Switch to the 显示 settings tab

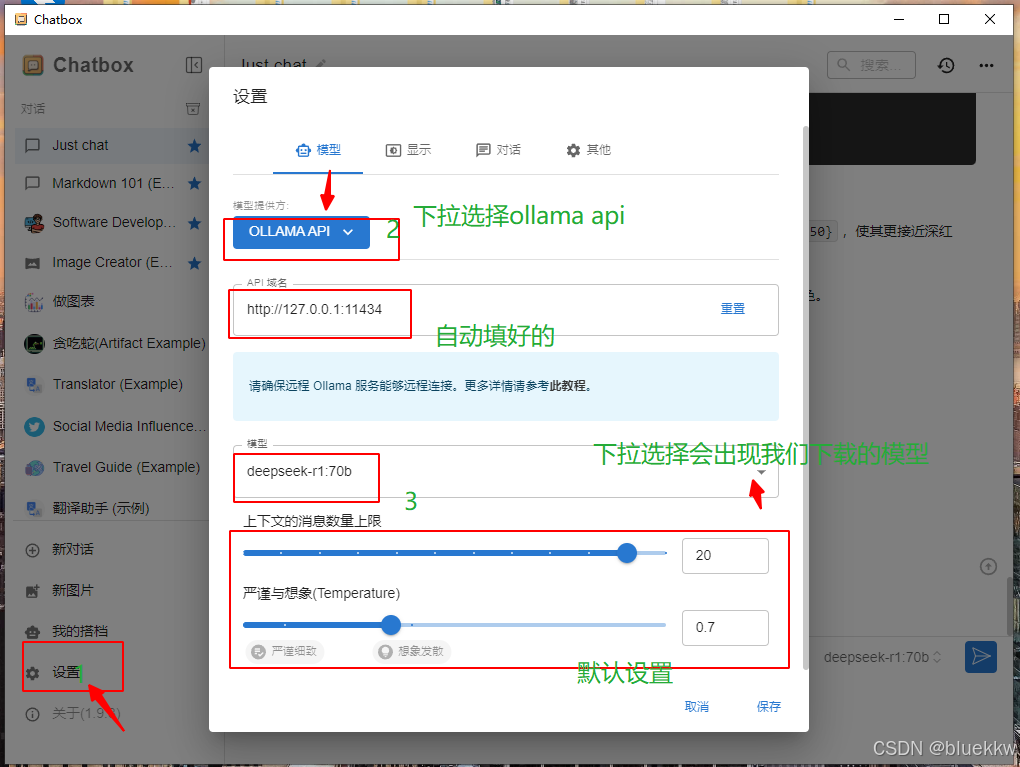[408, 150]
